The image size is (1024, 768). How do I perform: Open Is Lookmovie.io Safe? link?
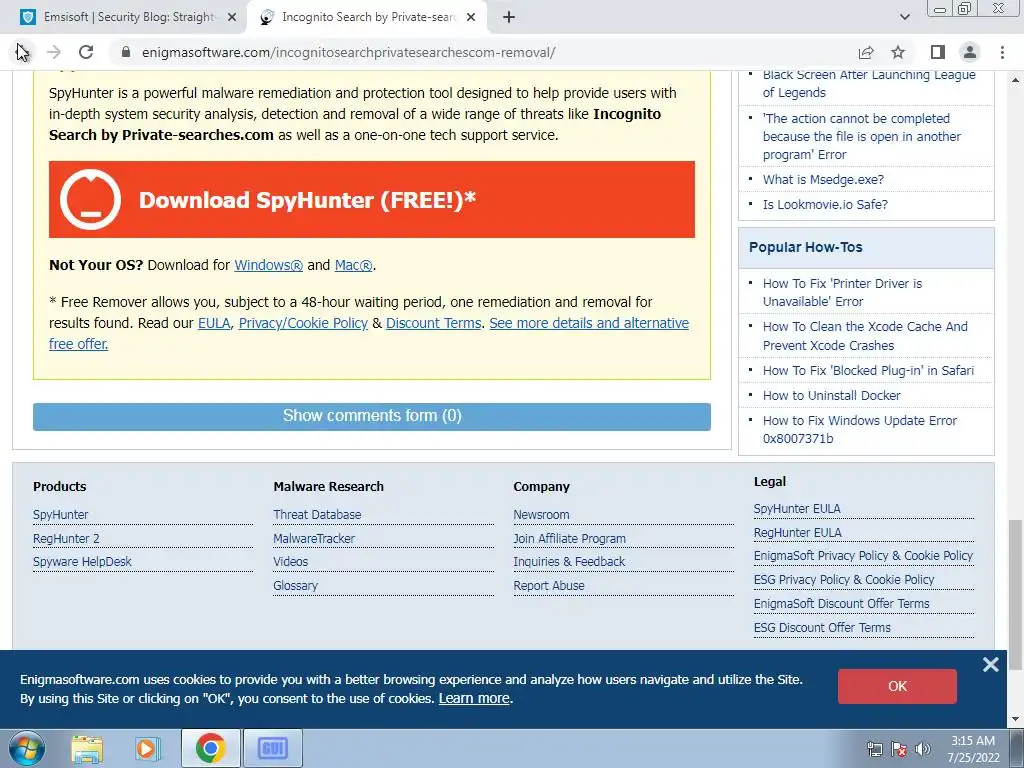[x=825, y=204]
